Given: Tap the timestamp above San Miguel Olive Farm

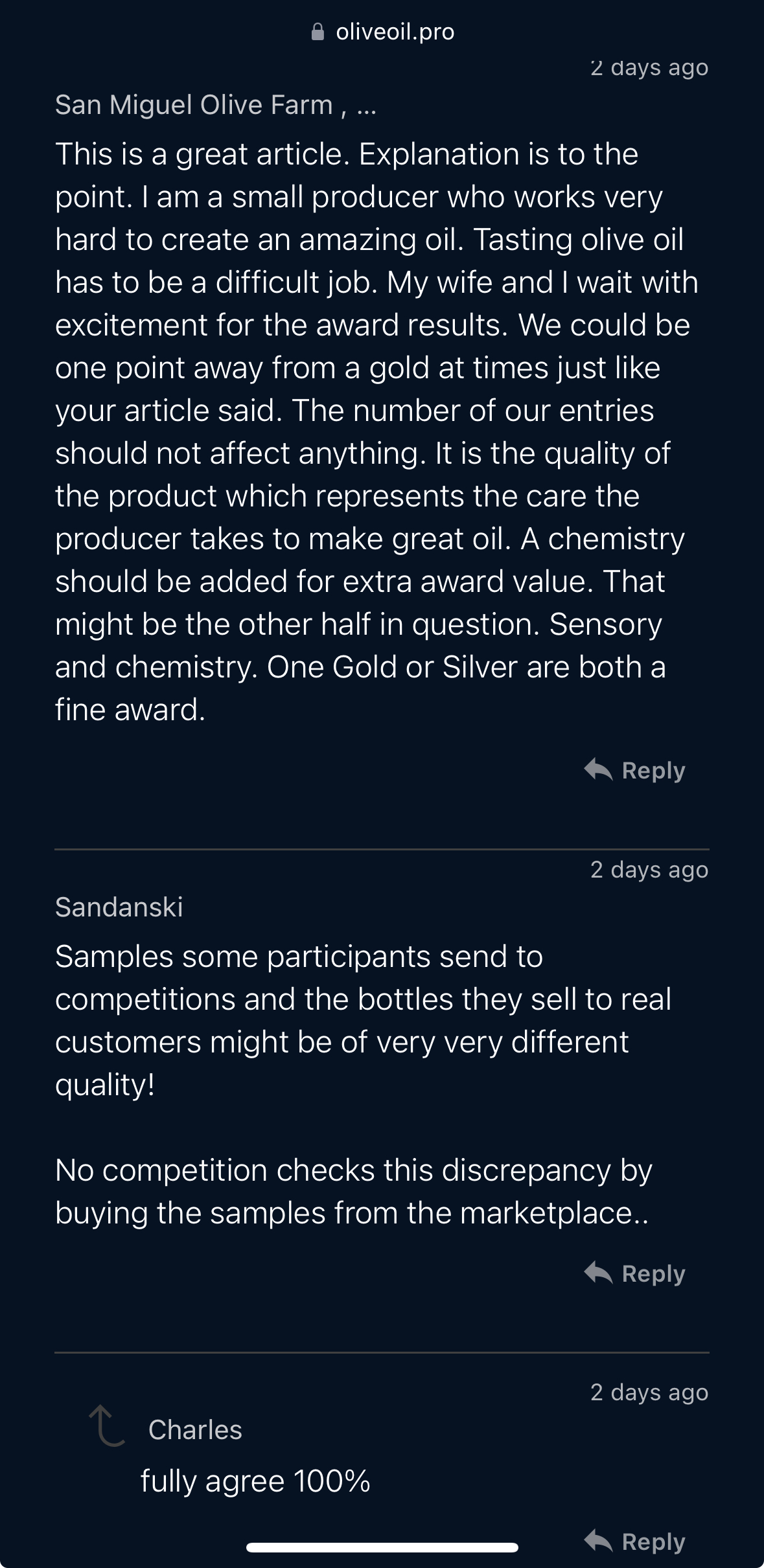Looking at the screenshot, I should 649,68.
